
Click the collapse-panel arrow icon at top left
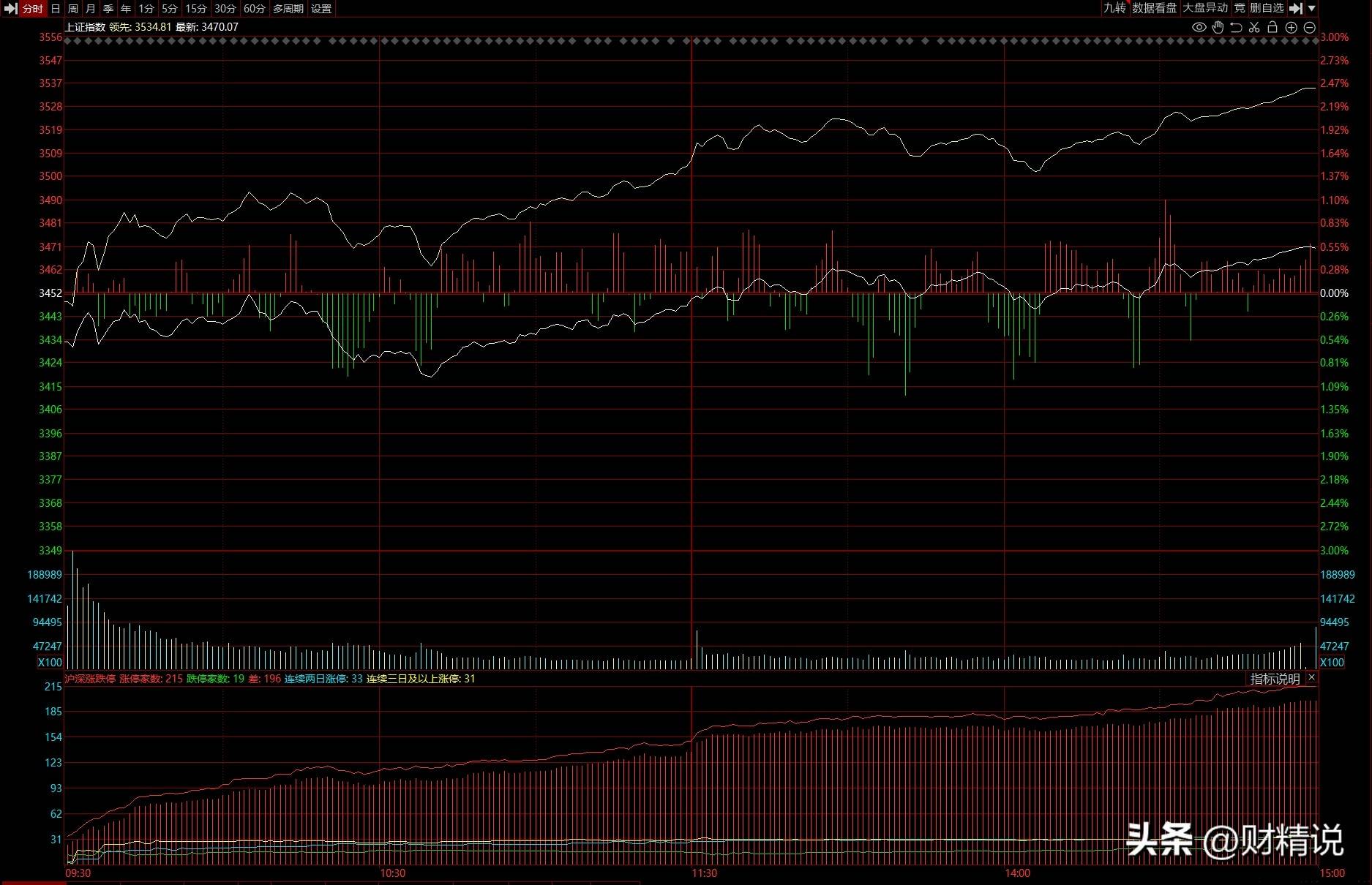click(x=10, y=9)
